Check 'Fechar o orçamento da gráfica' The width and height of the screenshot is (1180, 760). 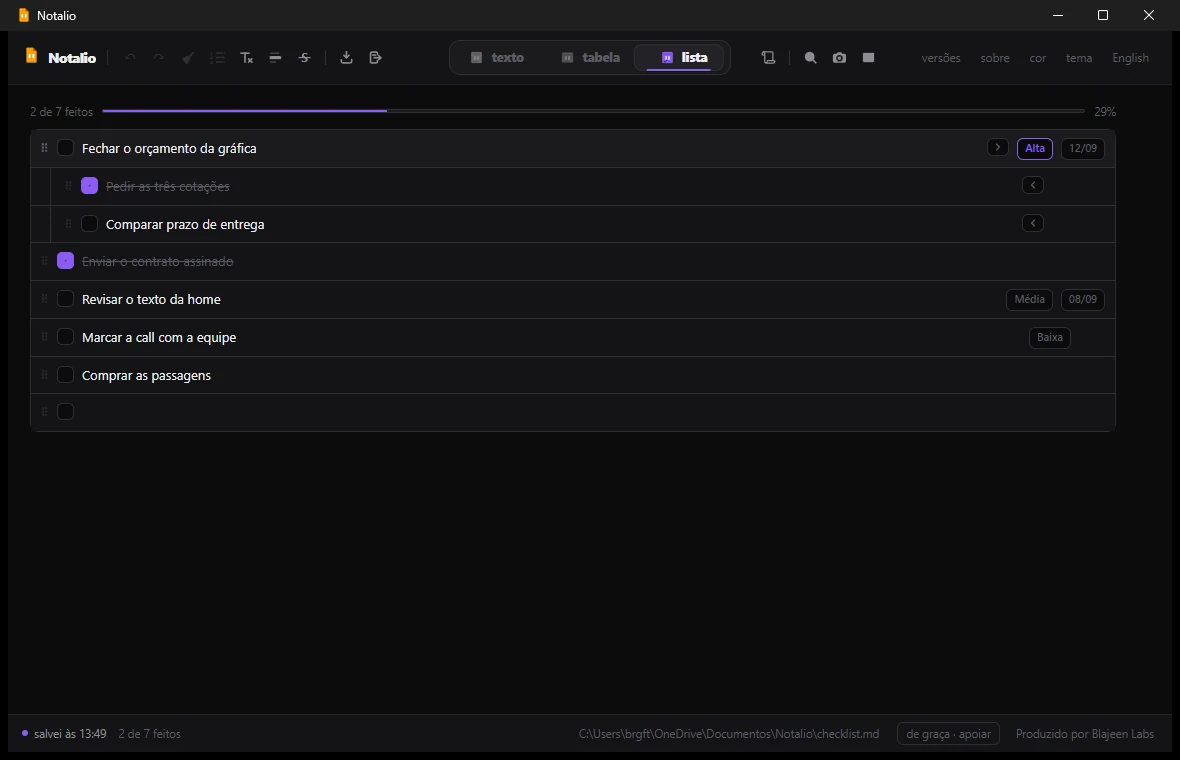[x=65, y=148]
